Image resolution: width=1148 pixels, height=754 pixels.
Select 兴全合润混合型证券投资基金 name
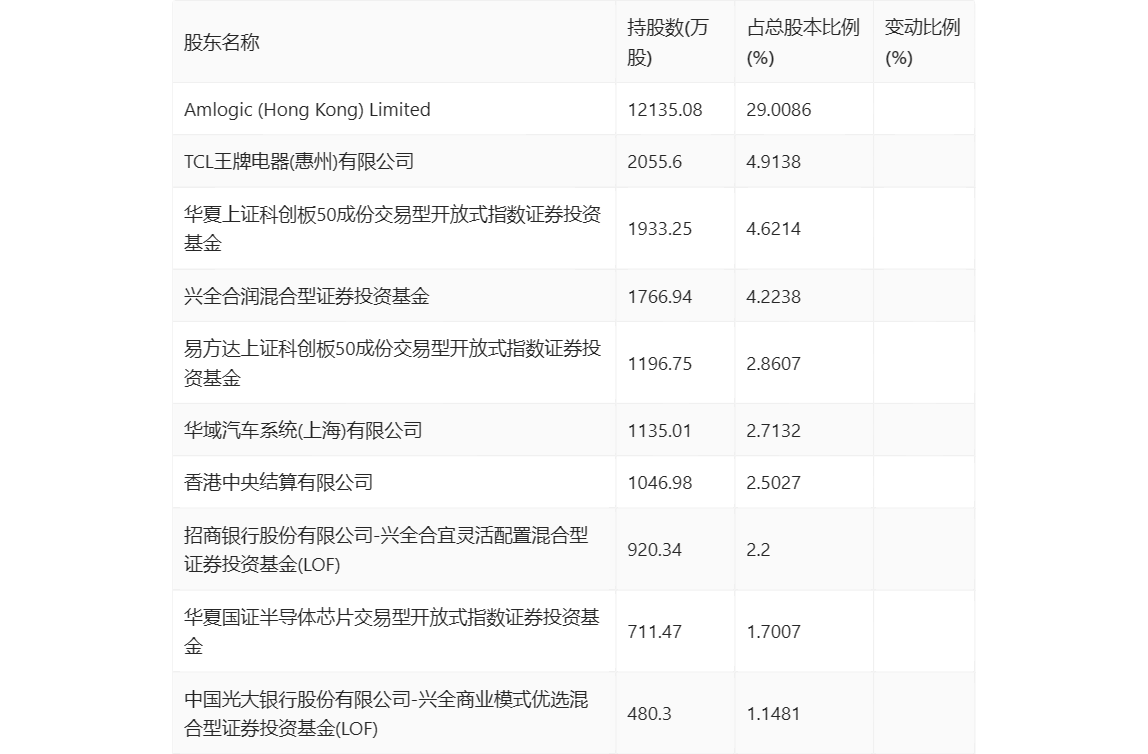(306, 296)
